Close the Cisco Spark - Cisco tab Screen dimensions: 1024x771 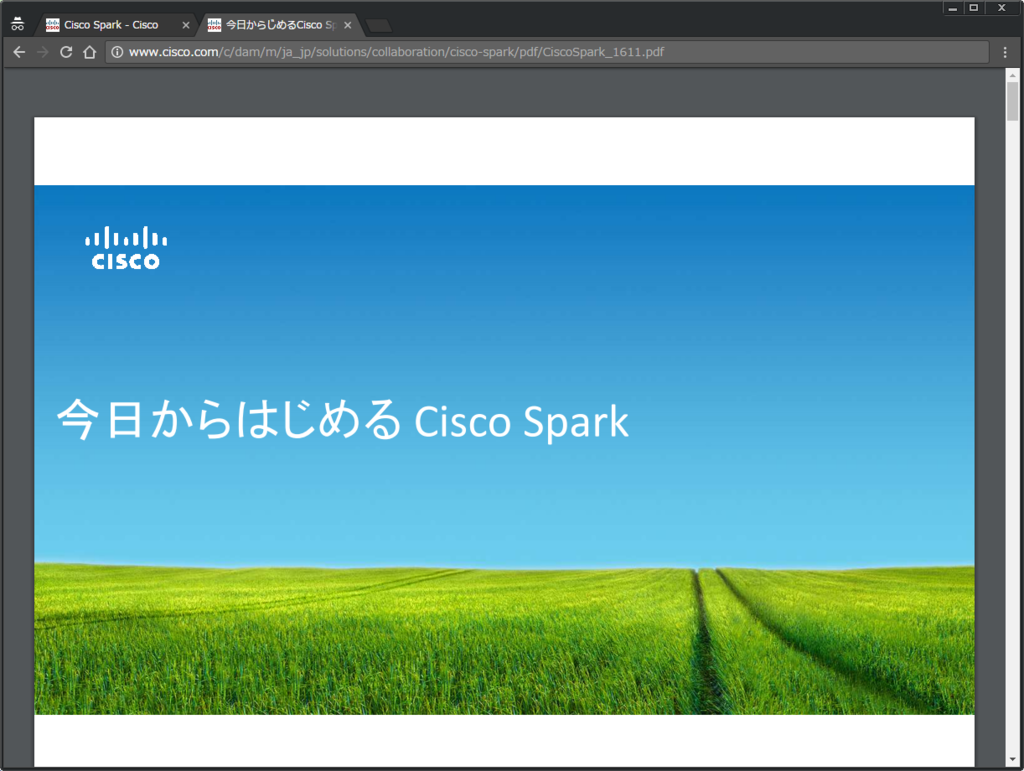coord(185,25)
